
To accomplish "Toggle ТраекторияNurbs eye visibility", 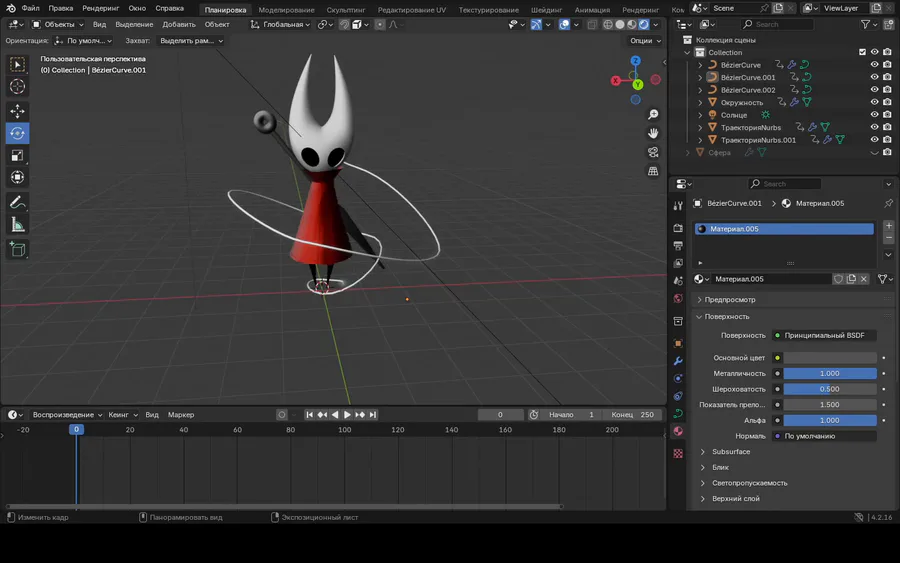I will (874, 127).
